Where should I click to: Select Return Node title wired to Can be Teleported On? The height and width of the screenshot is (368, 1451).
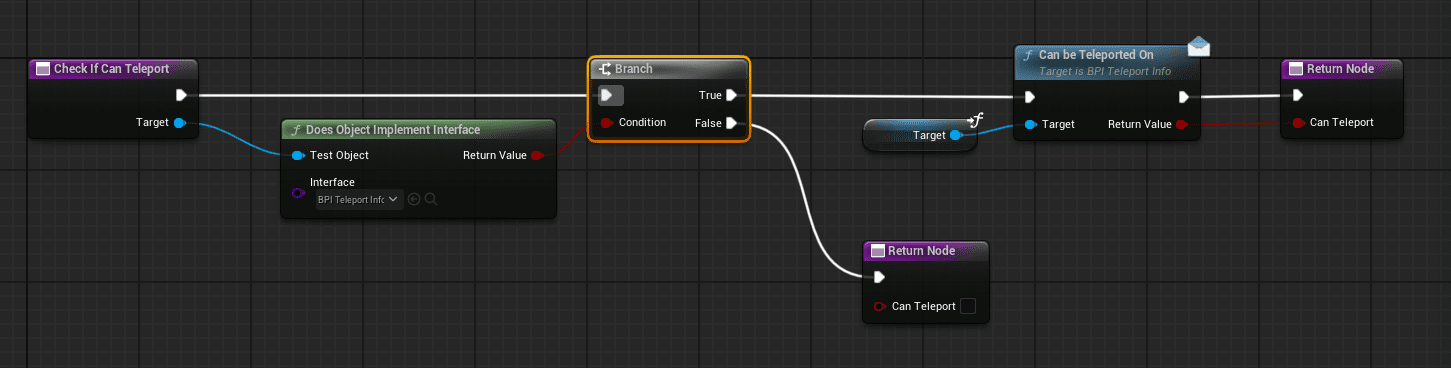click(1342, 69)
